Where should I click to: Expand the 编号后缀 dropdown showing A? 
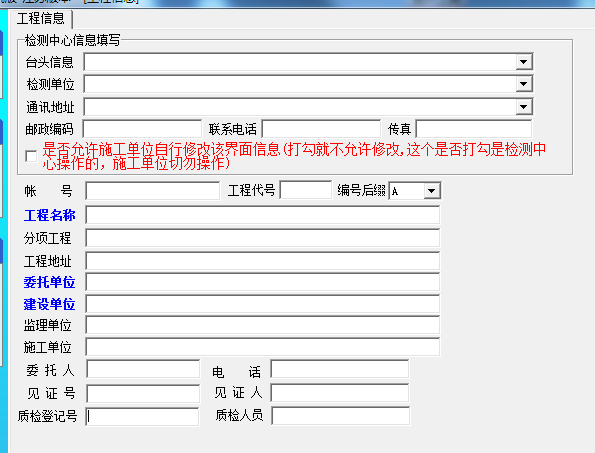click(x=431, y=191)
